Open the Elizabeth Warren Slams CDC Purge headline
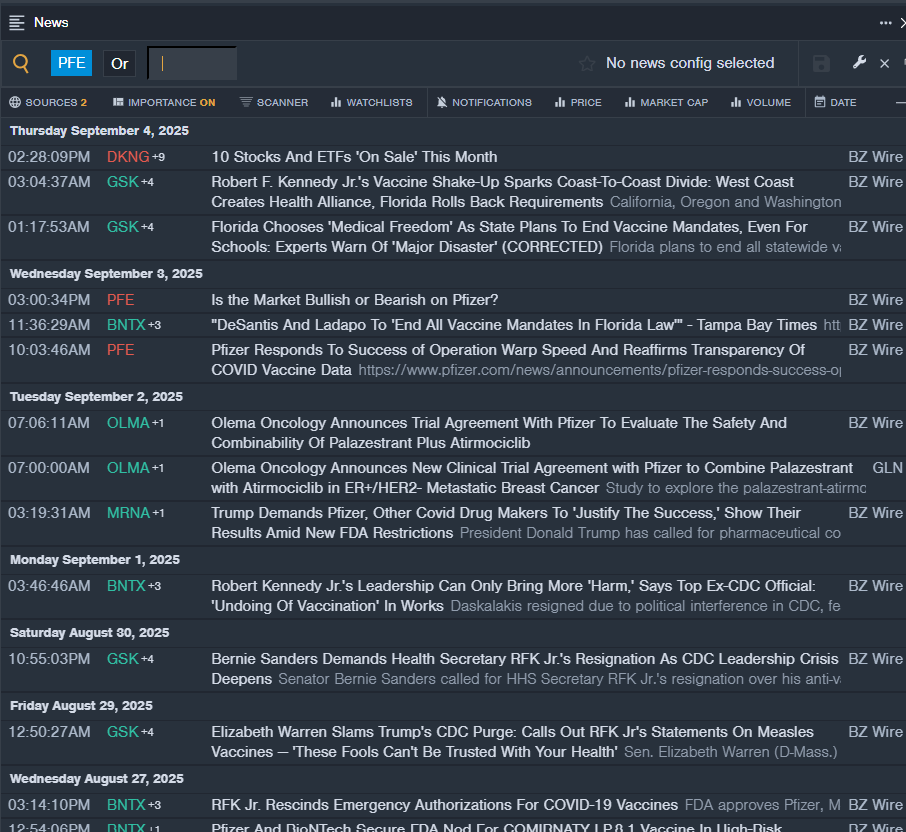 [512, 742]
